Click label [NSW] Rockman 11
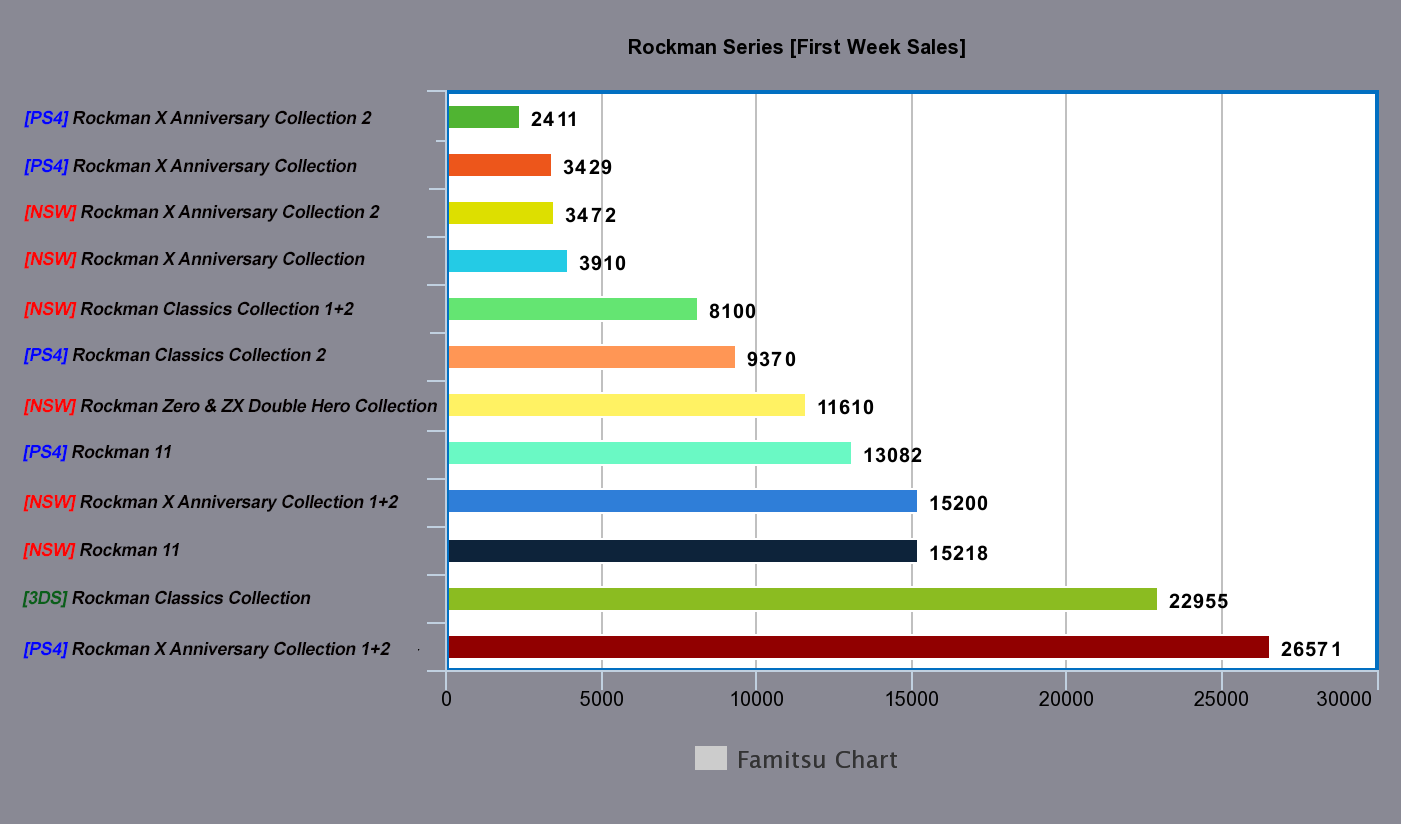Image resolution: width=1401 pixels, height=824 pixels. click(x=102, y=550)
